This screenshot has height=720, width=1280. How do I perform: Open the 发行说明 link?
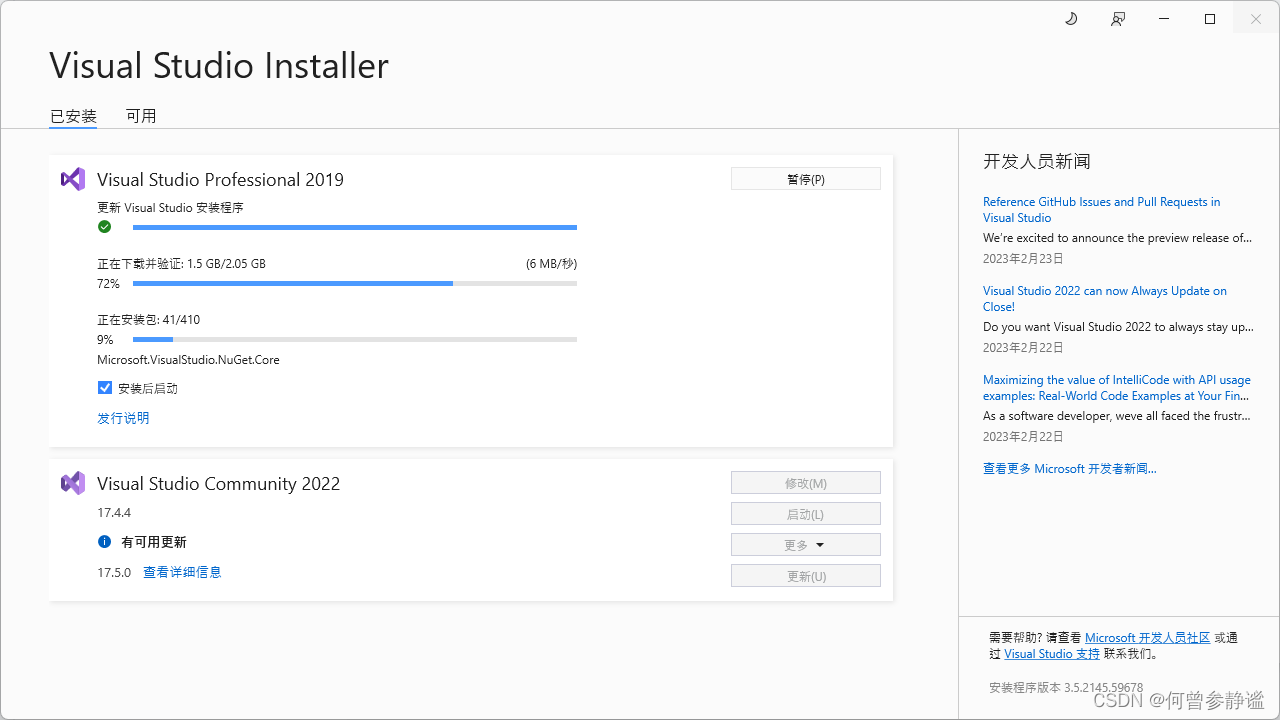click(x=123, y=418)
